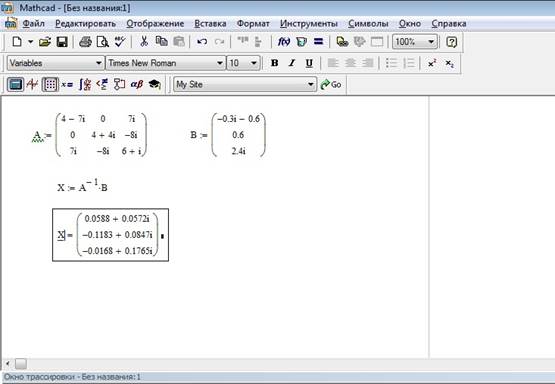Image resolution: width=555 pixels, height=384 pixels.
Task: Select the vector B definition region
Action: [x=228, y=135]
